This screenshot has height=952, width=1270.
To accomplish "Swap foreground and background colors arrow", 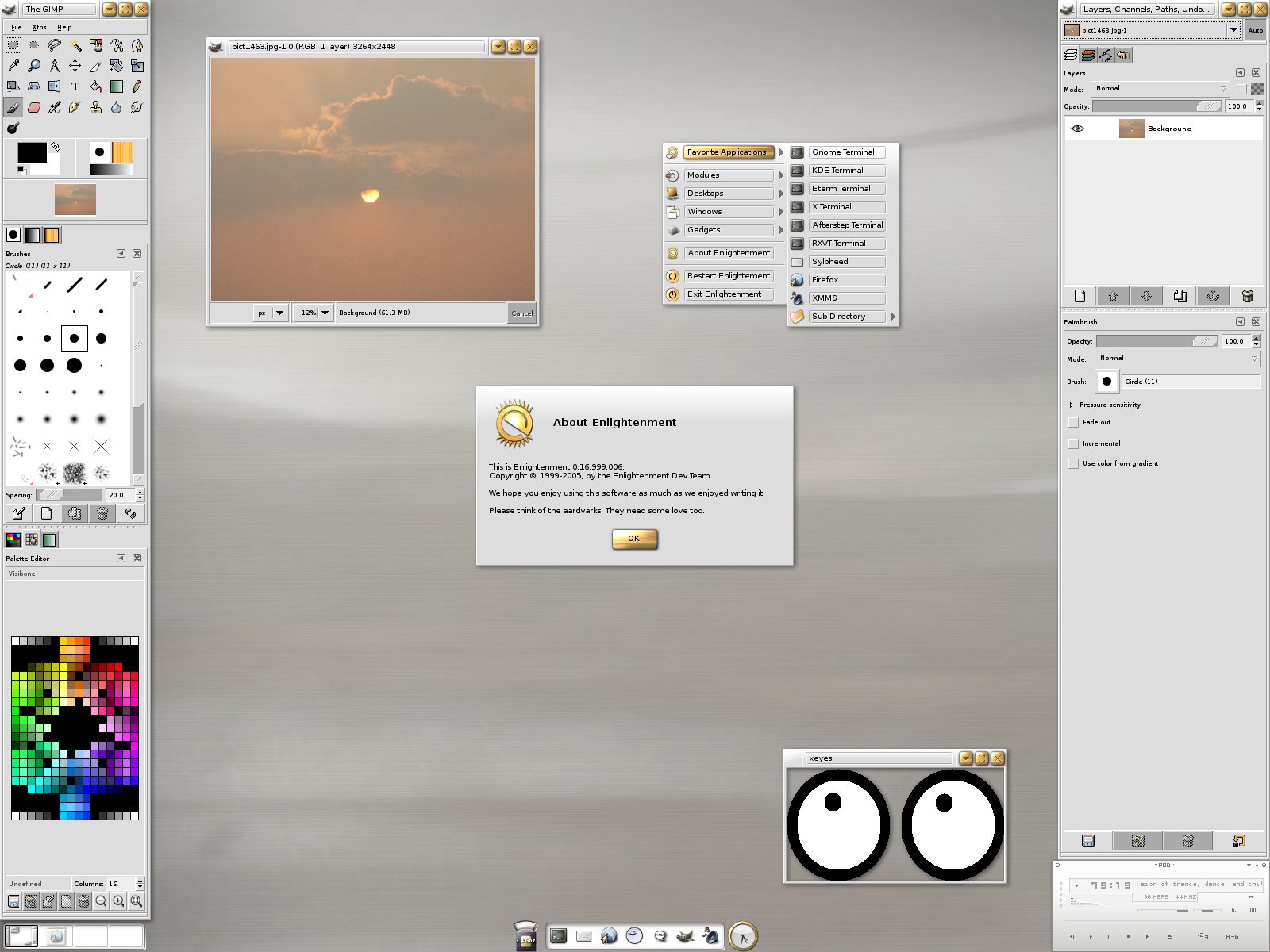I will point(56,147).
